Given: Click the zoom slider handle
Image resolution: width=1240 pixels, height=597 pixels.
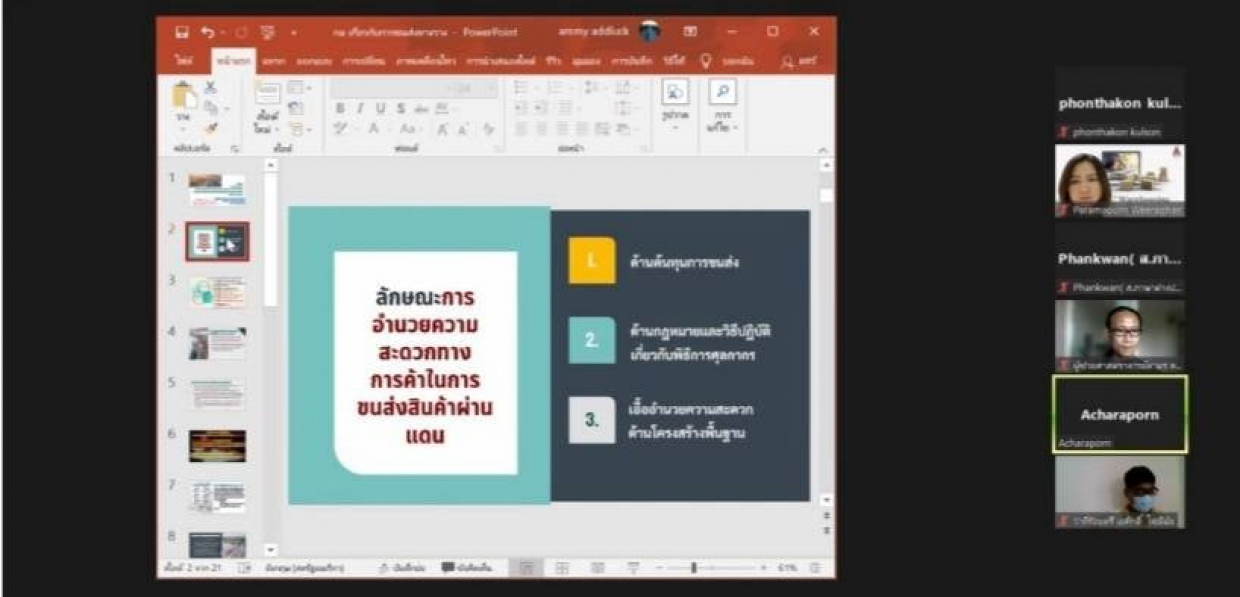Looking at the screenshot, I should pyautogui.click(x=693, y=568).
